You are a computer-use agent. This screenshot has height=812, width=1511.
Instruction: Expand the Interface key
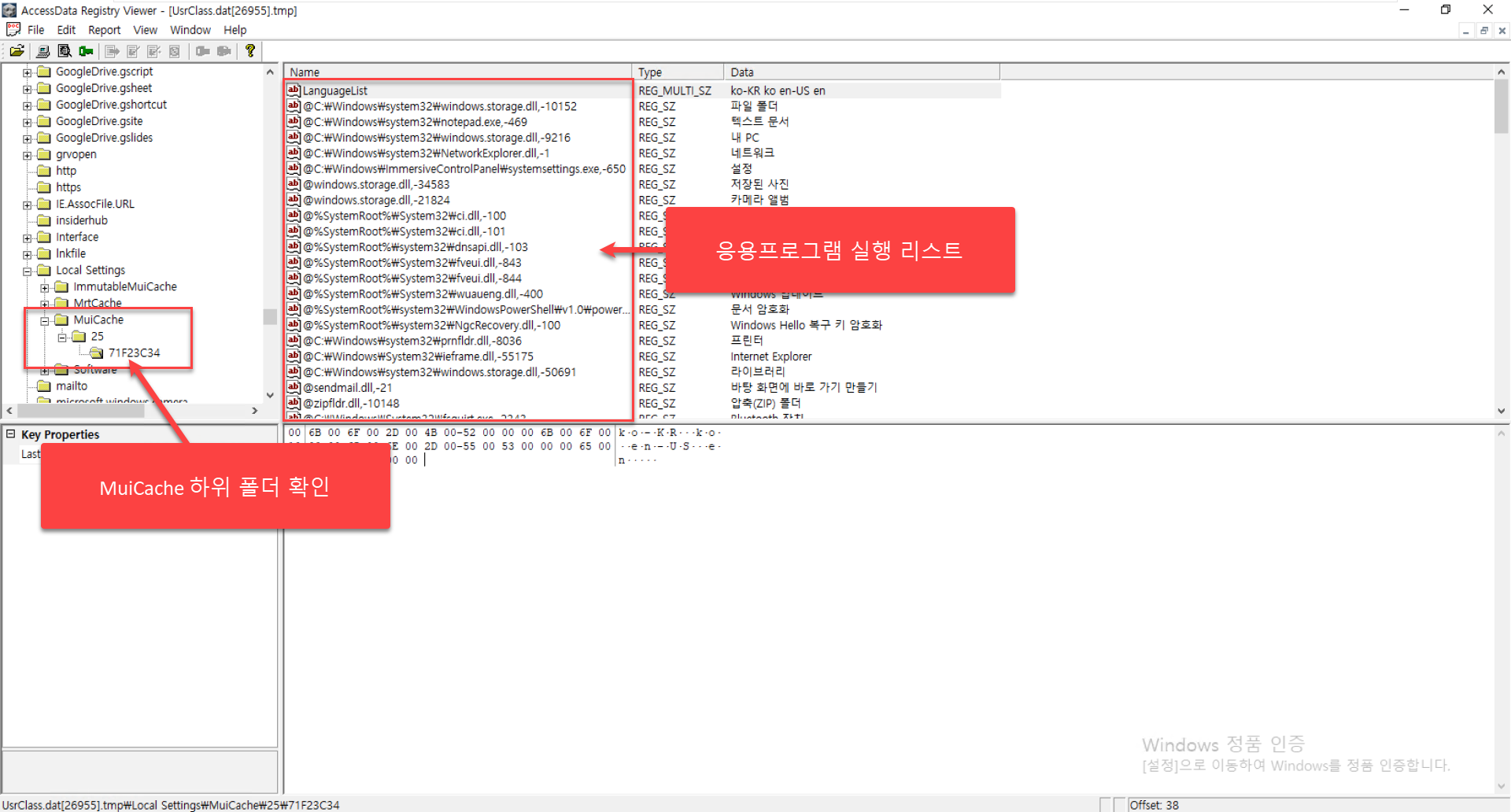pos(28,238)
